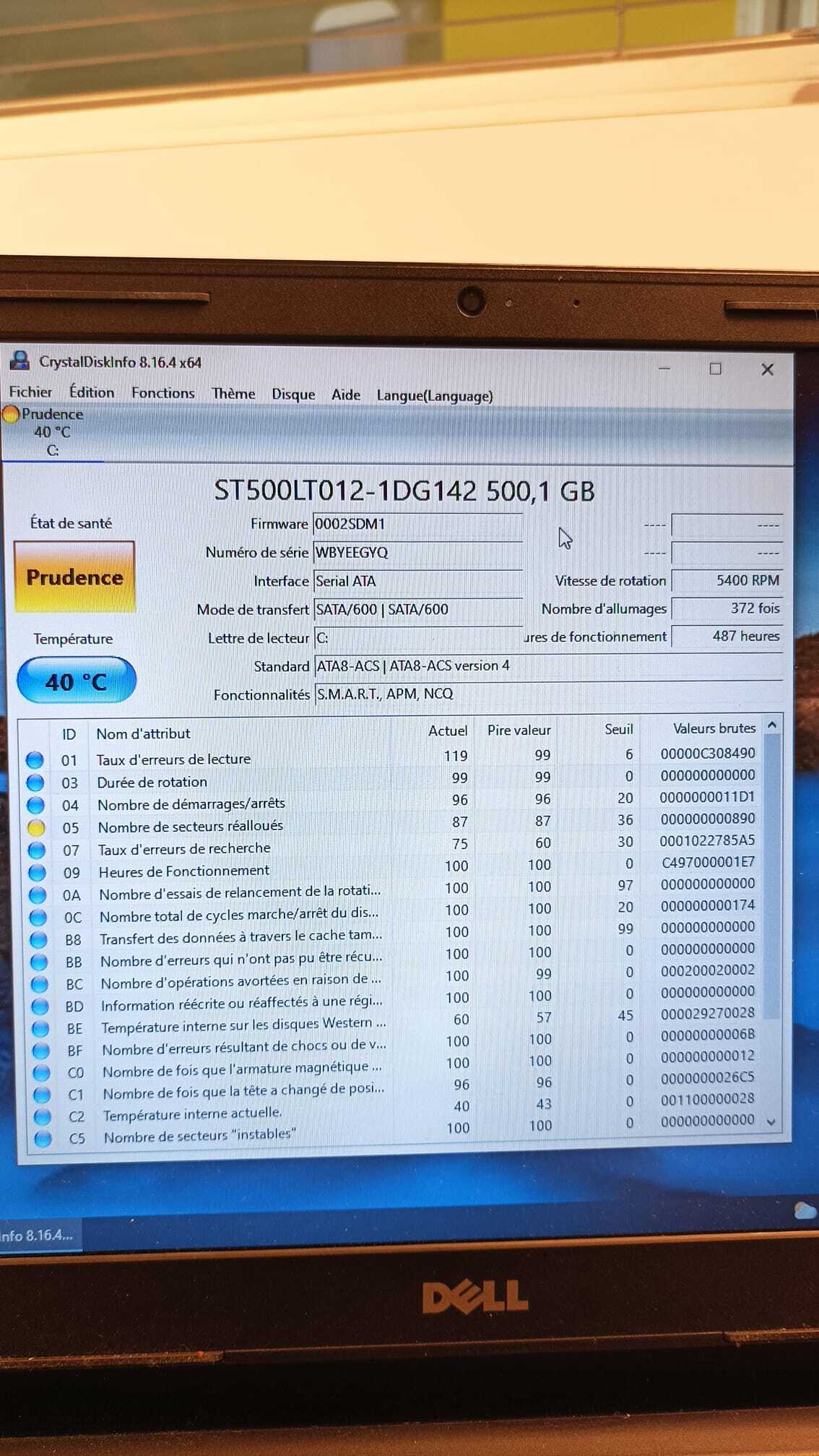This screenshot has width=819, height=1456.
Task: Open the Aide menu
Action: (x=345, y=395)
